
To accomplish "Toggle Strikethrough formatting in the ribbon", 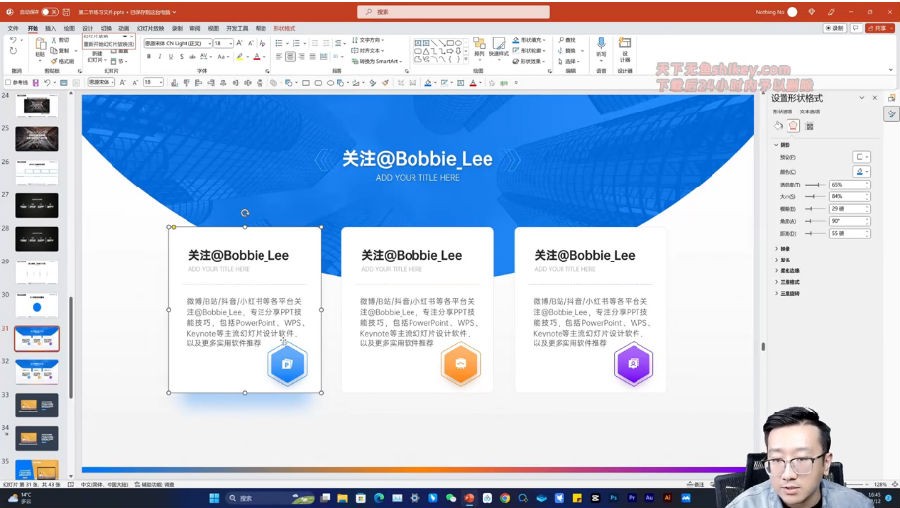I will (x=192, y=56).
